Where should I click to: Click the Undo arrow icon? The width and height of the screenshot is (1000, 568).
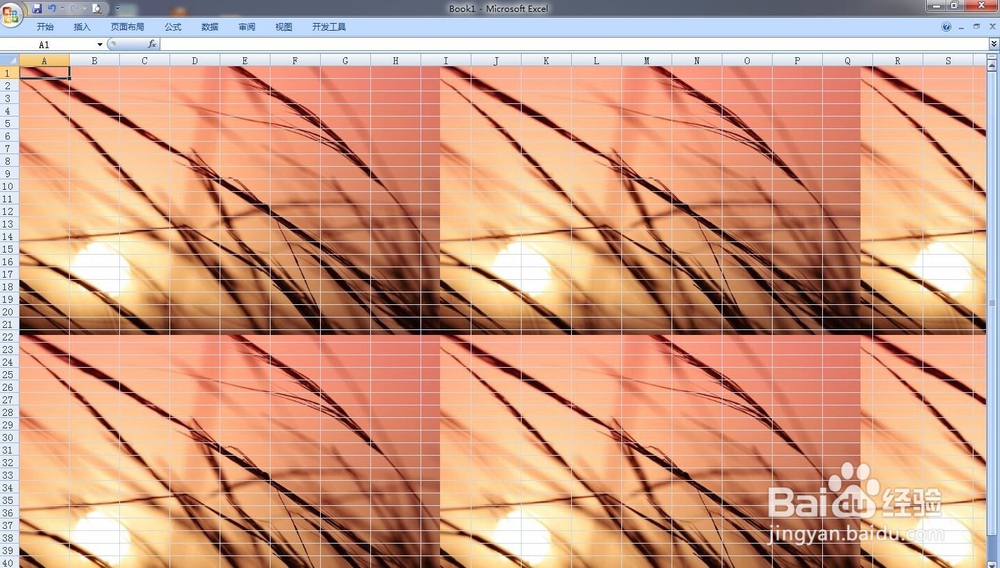pos(52,8)
